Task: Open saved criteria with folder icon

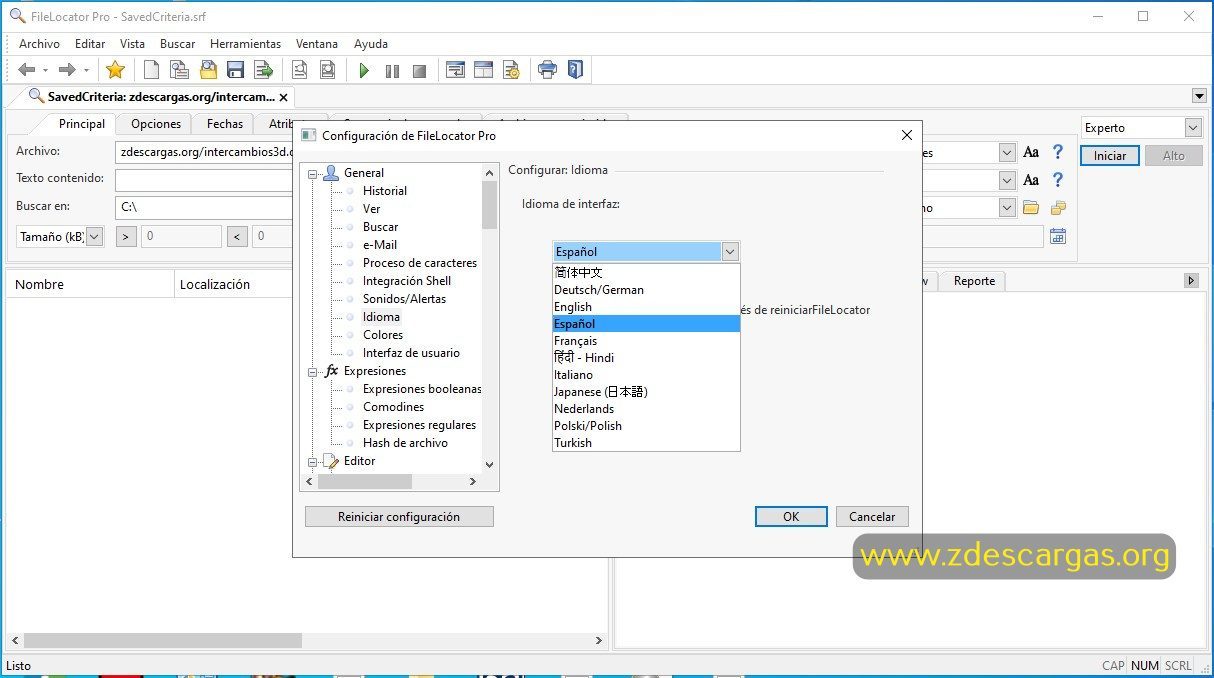Action: pyautogui.click(x=208, y=70)
